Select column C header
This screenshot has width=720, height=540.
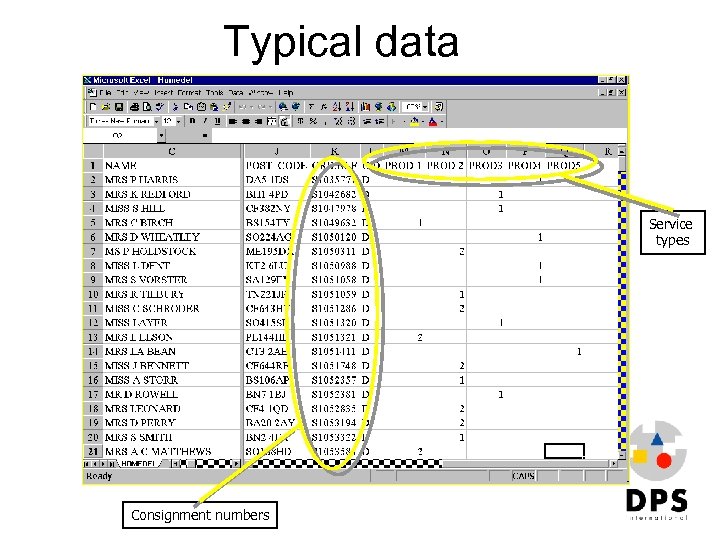(x=172, y=151)
